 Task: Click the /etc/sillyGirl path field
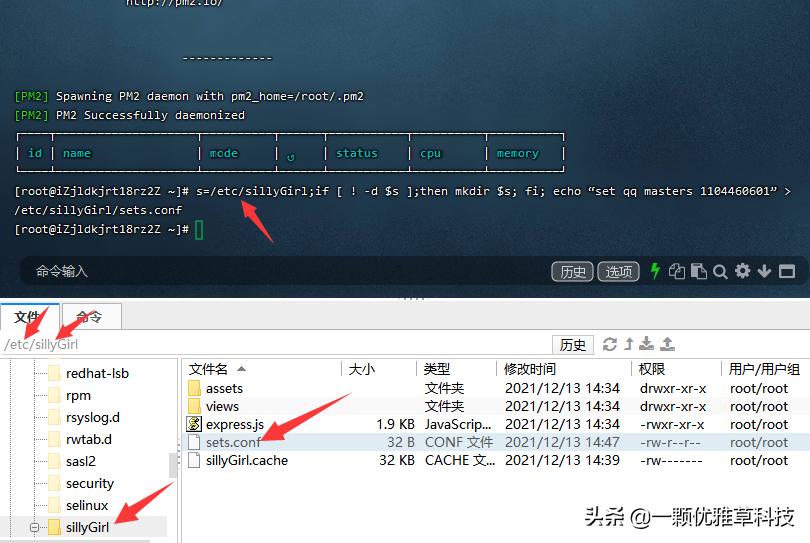[x=276, y=345]
